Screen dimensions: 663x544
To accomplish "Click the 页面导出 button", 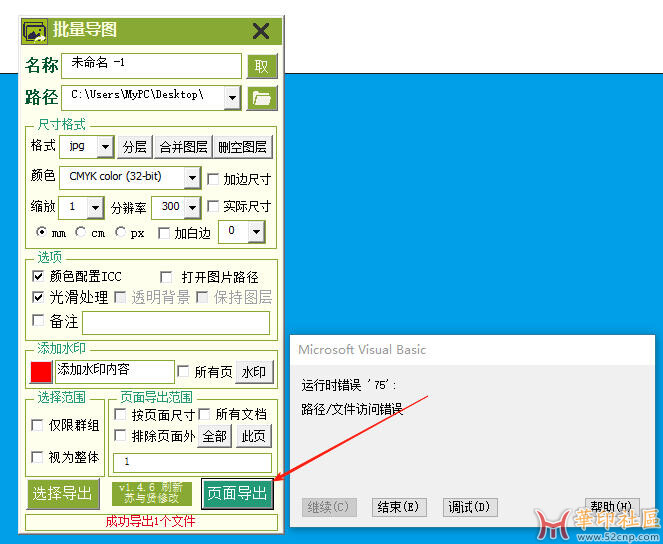I will click(x=237, y=493).
